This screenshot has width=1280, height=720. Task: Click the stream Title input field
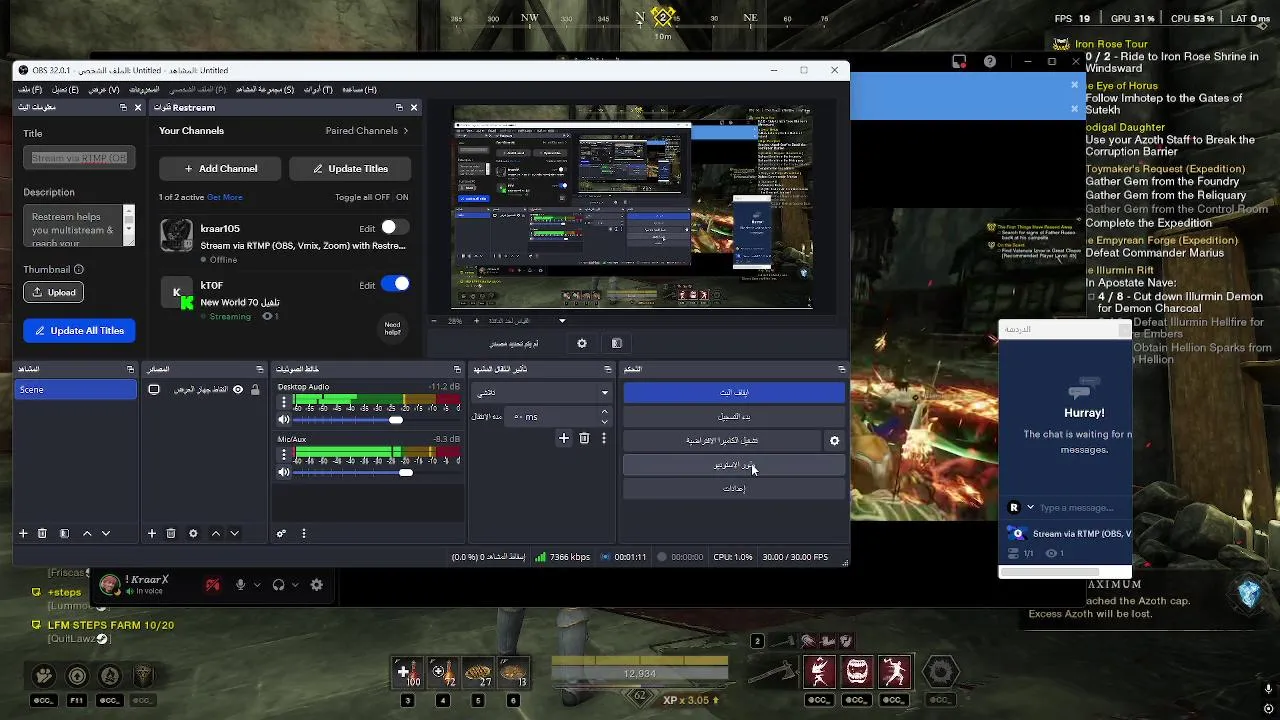click(79, 158)
